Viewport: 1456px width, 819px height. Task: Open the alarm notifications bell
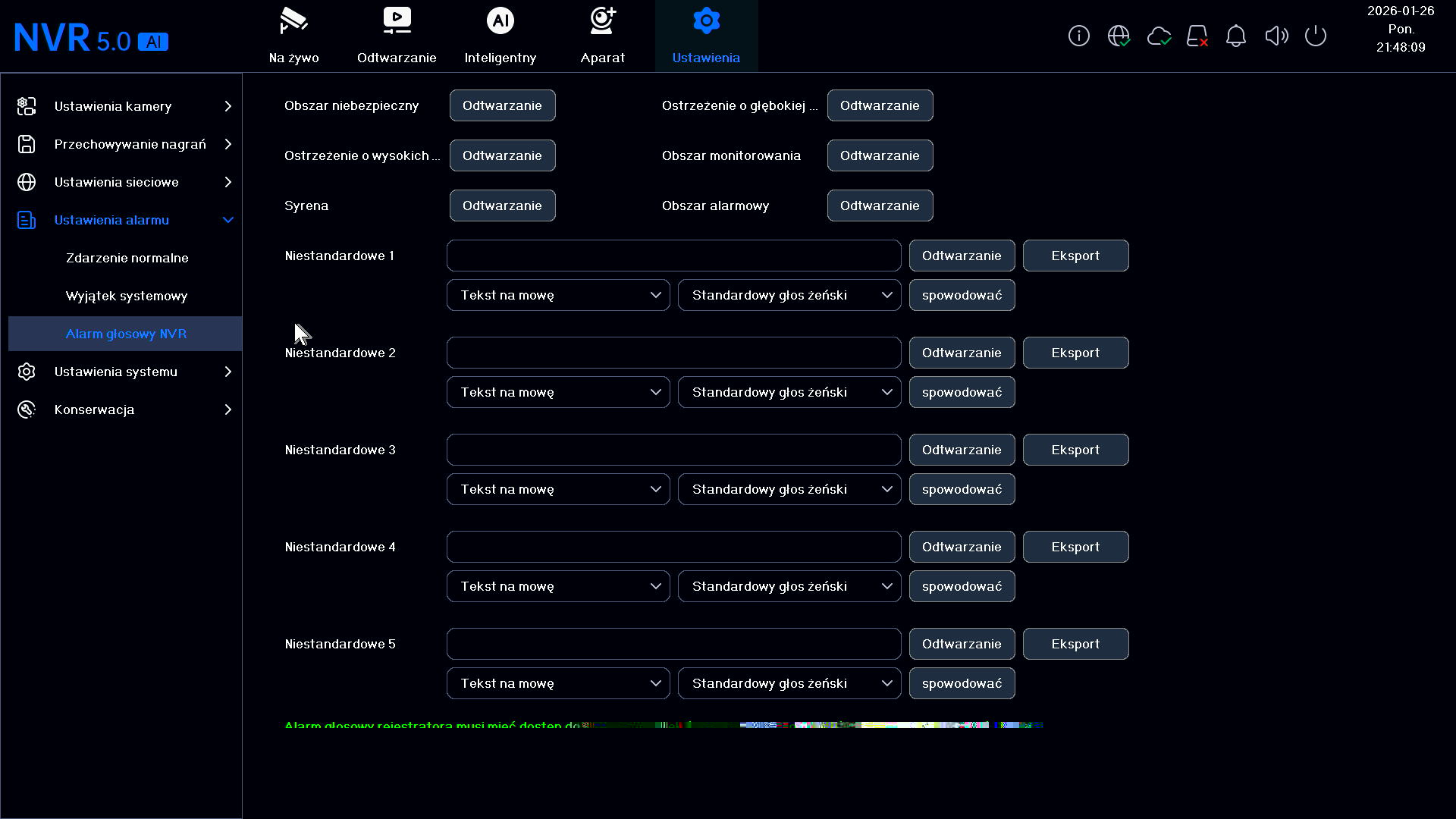[1236, 36]
